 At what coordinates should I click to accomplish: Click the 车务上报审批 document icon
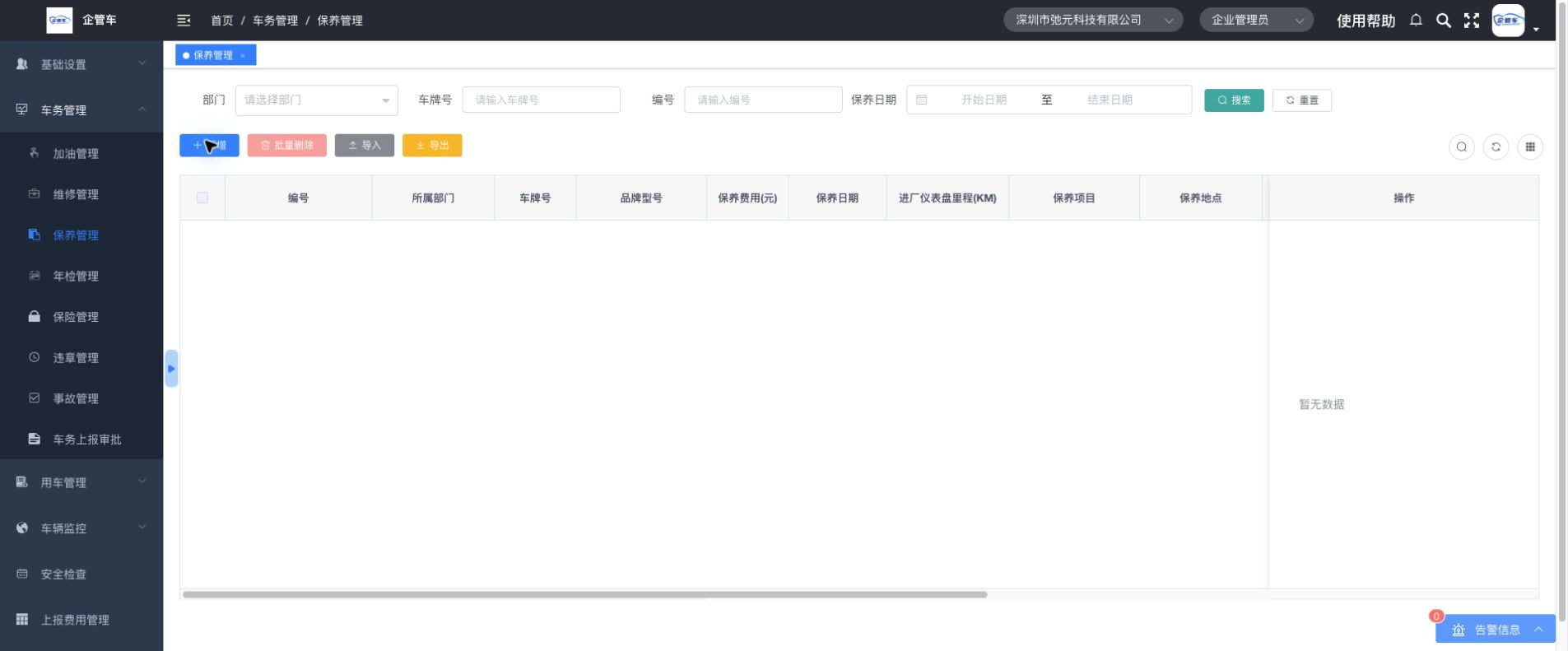pyautogui.click(x=34, y=439)
